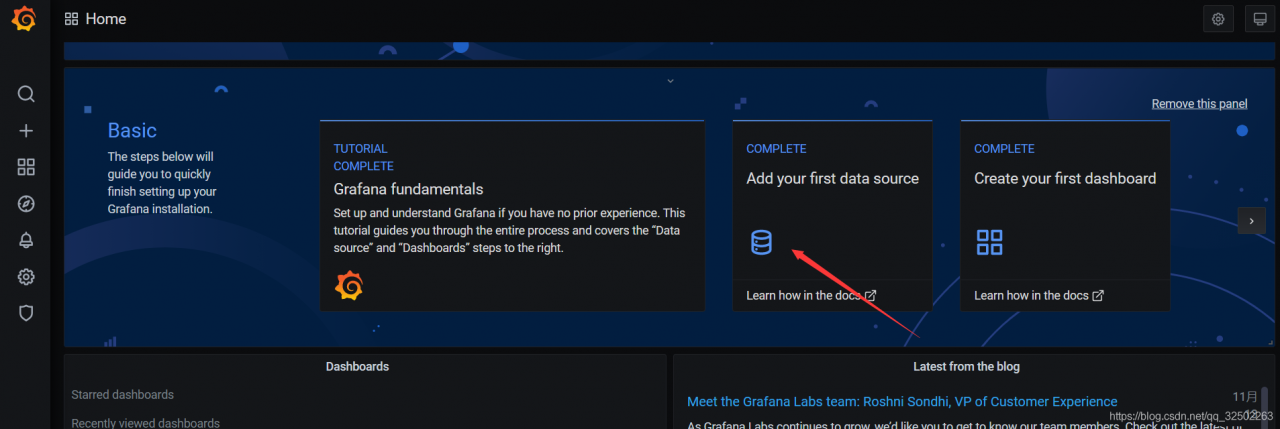The height and width of the screenshot is (429, 1280).
Task: Click the Dashboards panel header
Action: tap(357, 367)
